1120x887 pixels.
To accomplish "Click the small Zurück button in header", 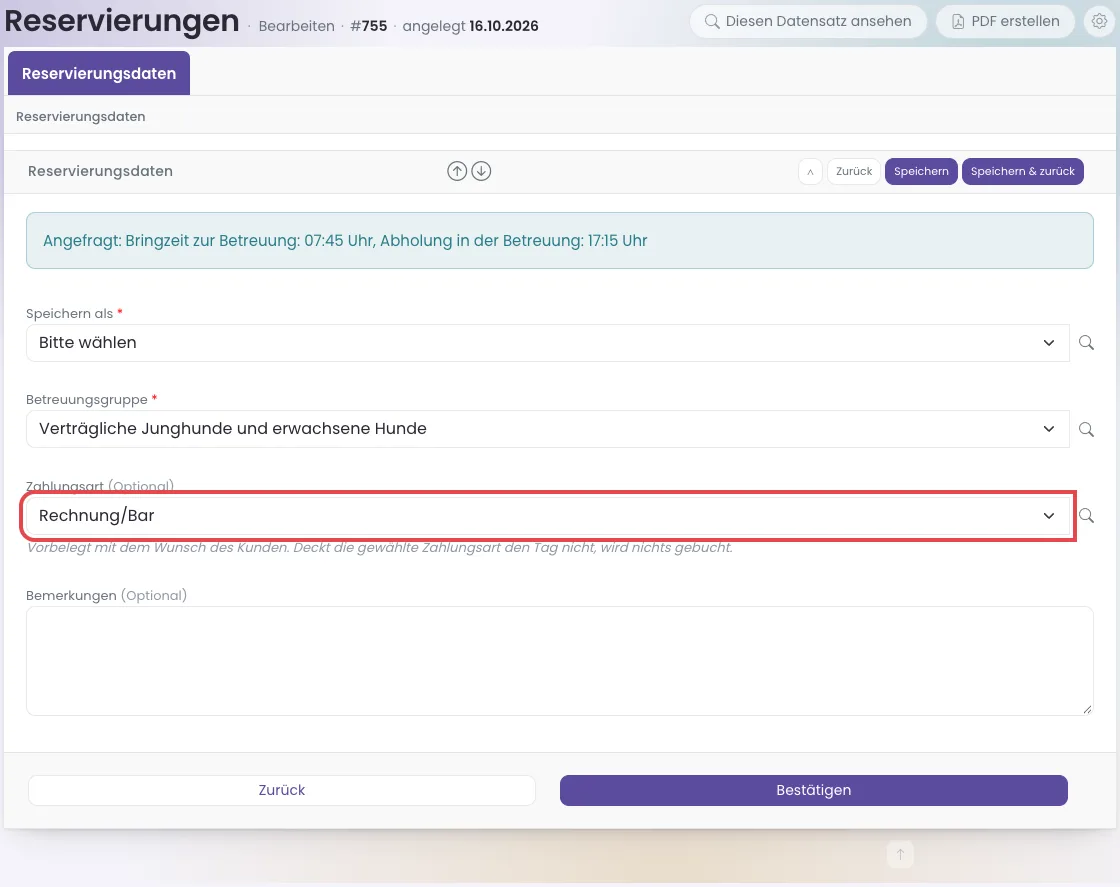I will click(x=854, y=171).
